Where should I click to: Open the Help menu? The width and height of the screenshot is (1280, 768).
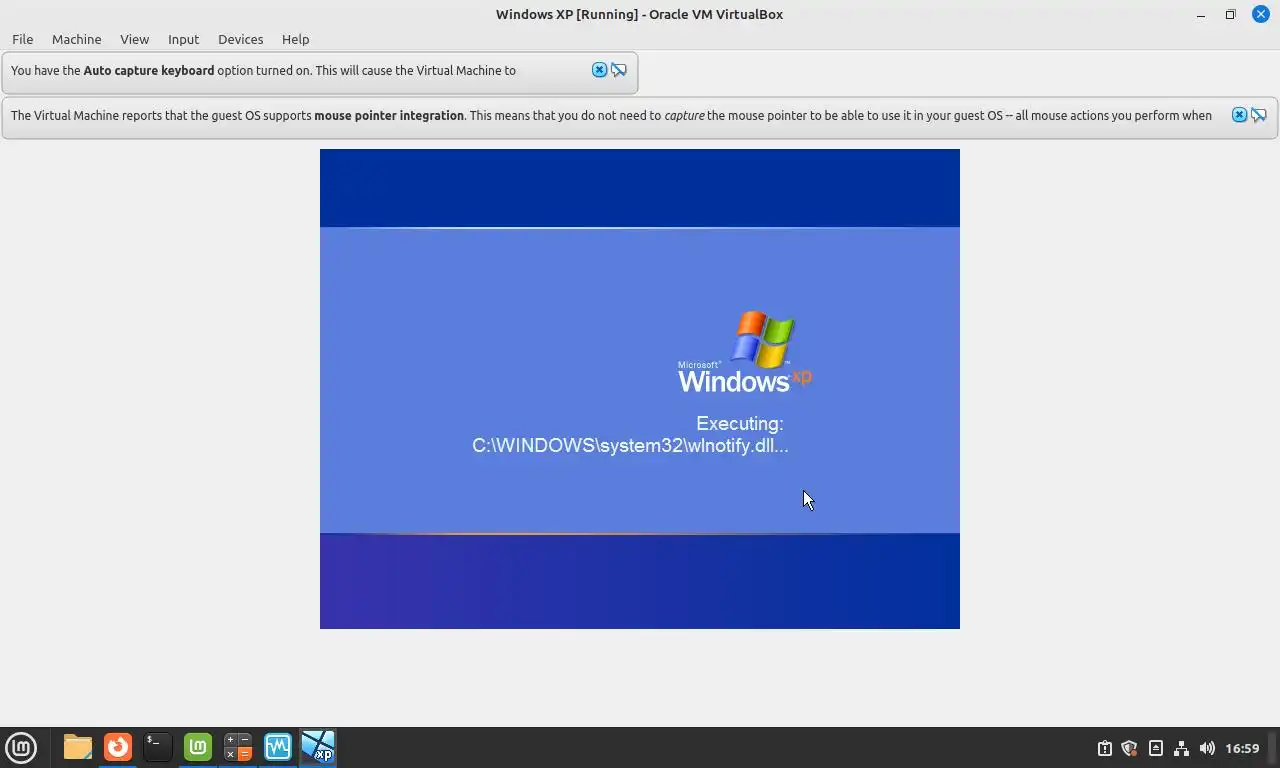pos(295,39)
